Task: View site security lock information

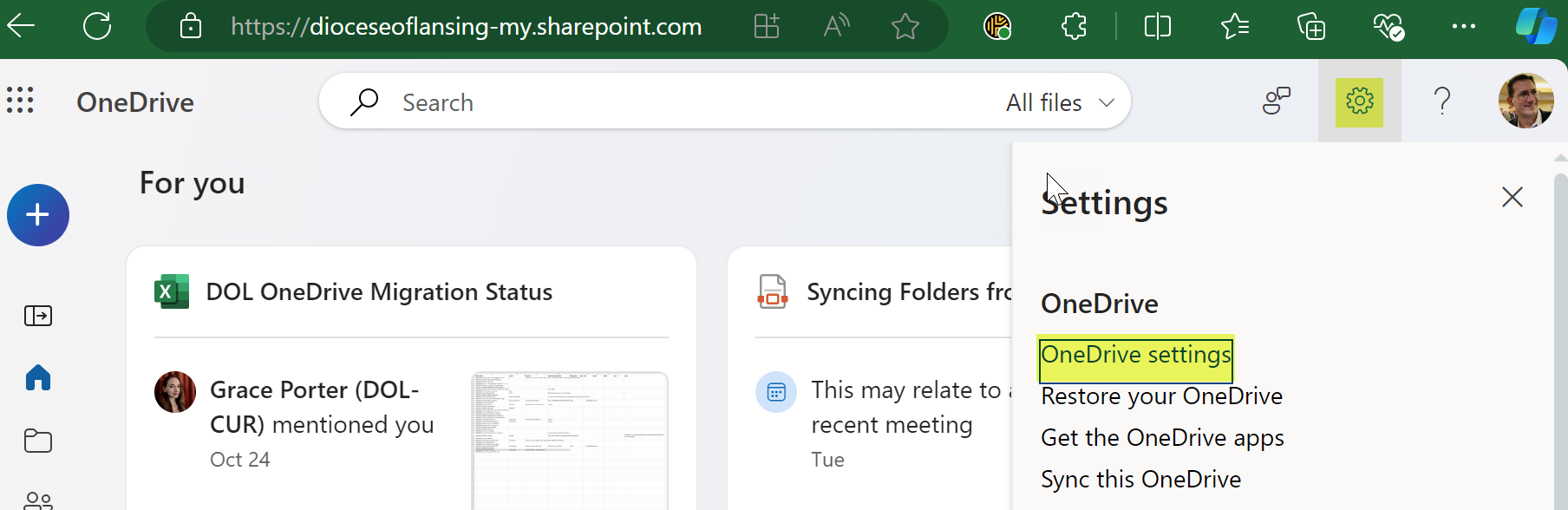Action: 190,27
